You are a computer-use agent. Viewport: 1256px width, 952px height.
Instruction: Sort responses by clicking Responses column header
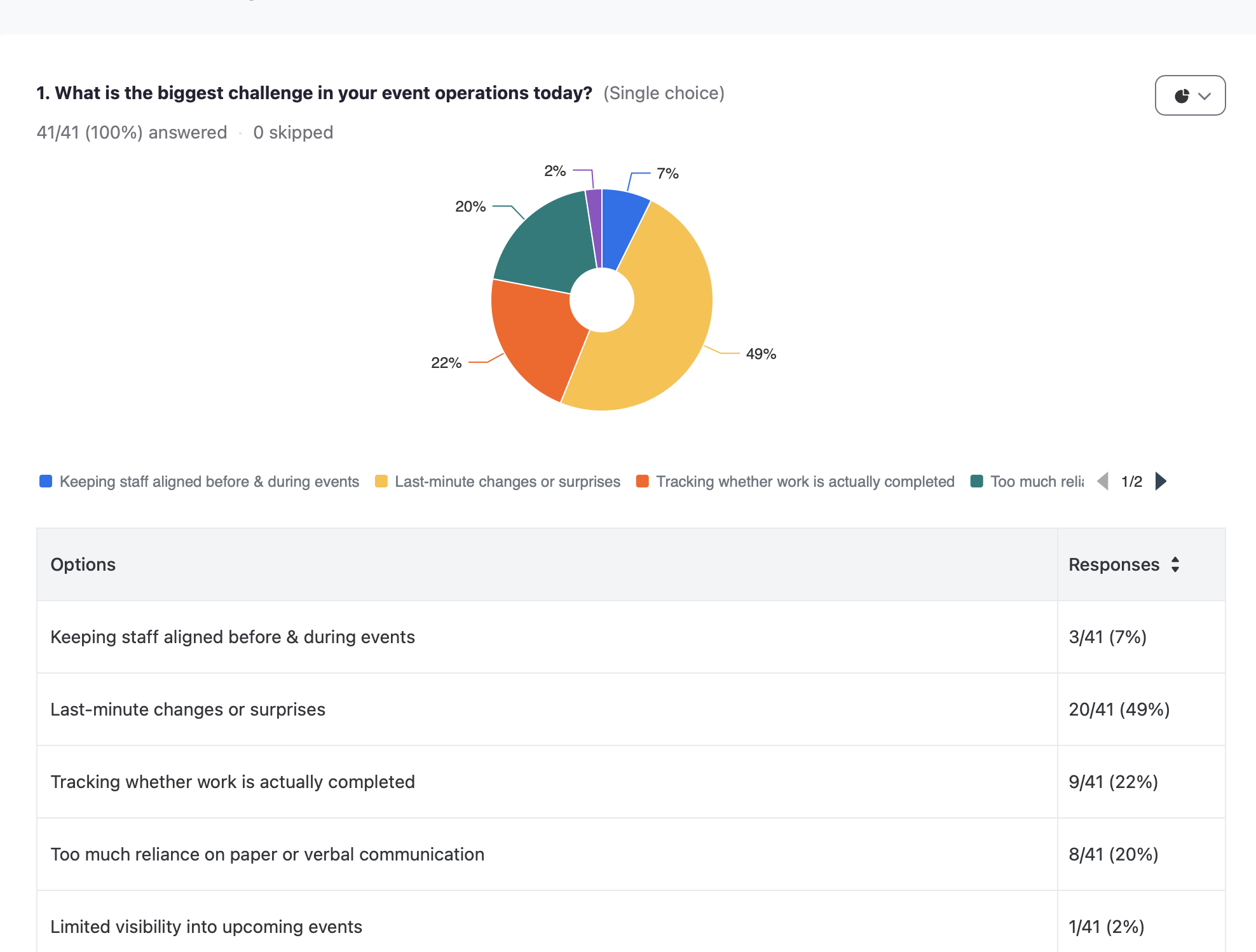click(x=1114, y=564)
